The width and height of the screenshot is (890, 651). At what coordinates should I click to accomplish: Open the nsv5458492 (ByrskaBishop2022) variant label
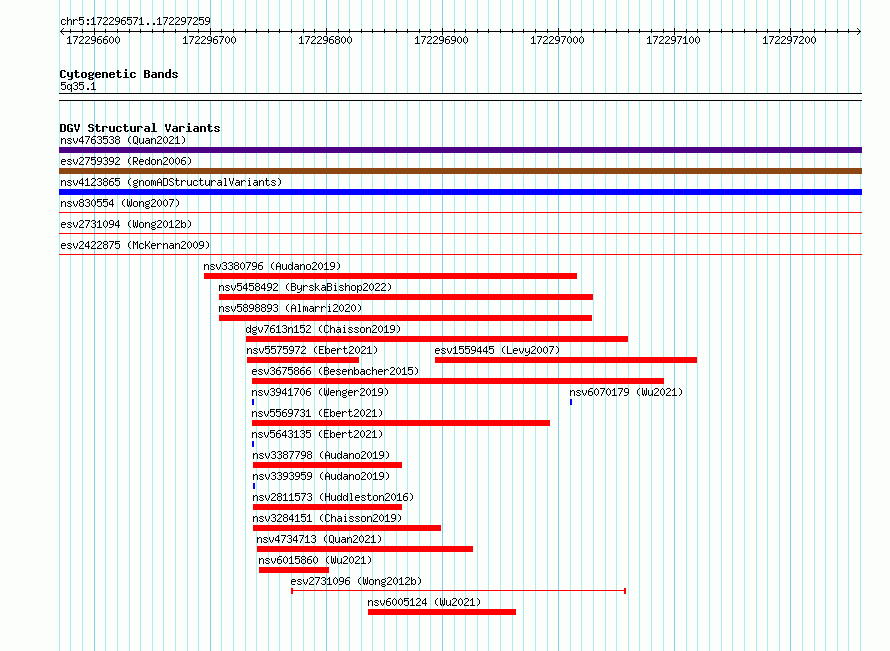point(305,287)
